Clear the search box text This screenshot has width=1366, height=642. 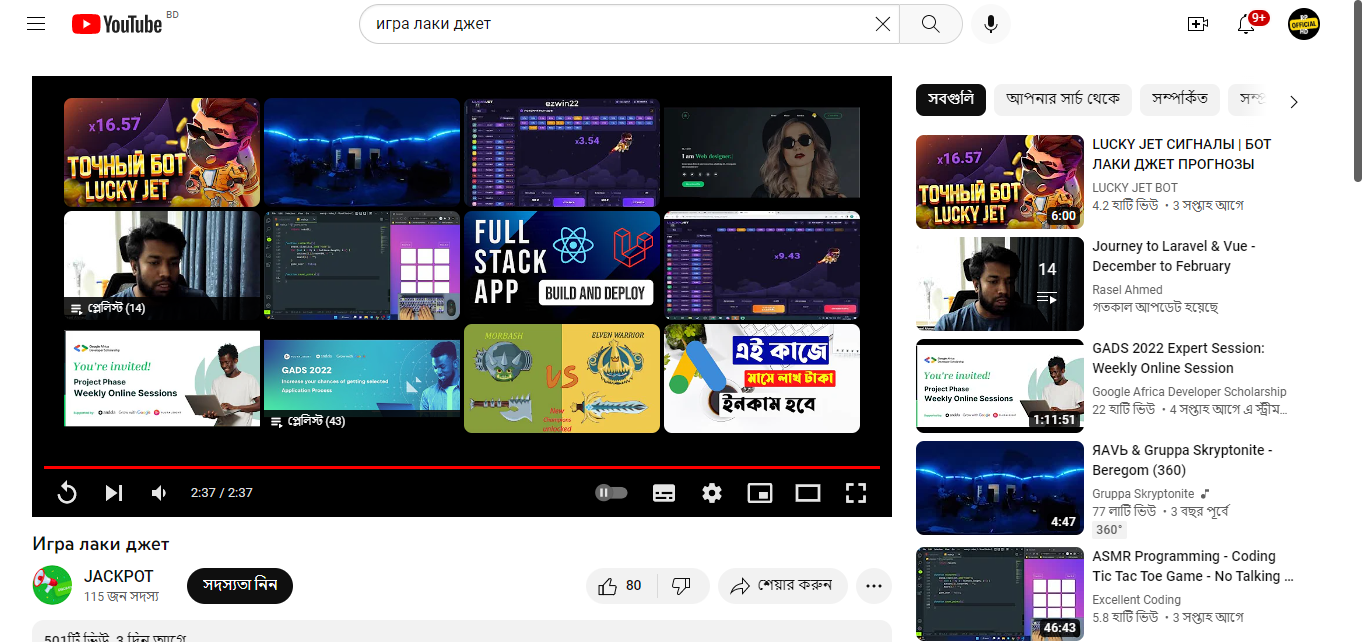(883, 24)
